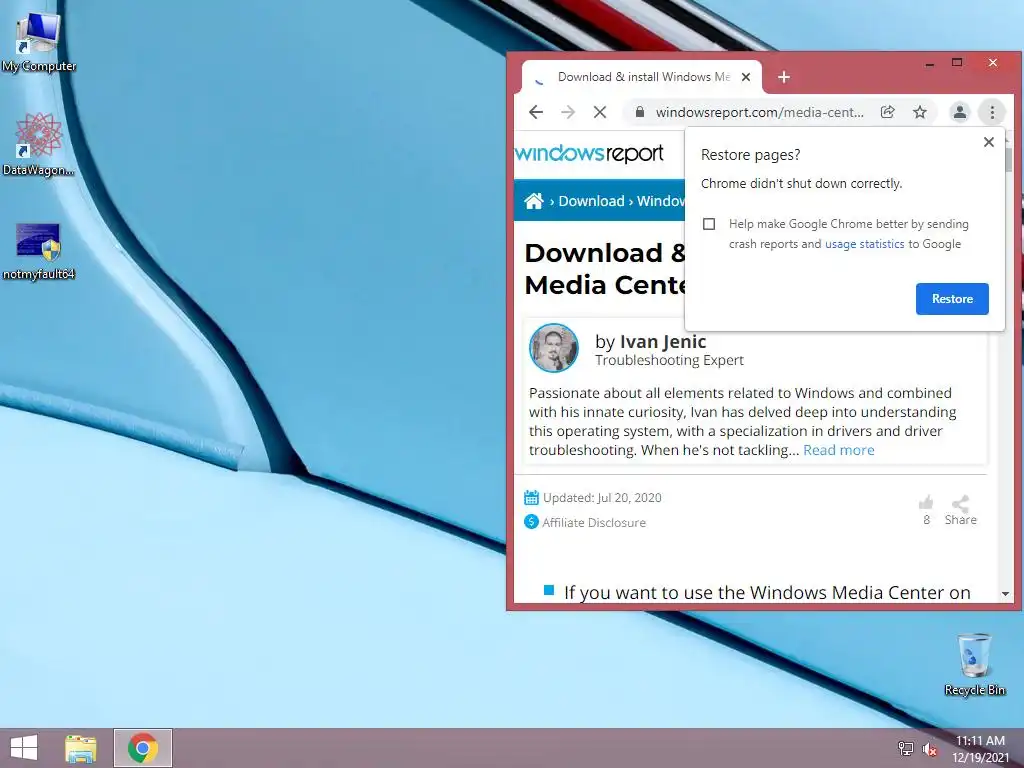Open Ivan Jenic author photo
Viewport: 1024px width, 768px height.
tap(554, 347)
